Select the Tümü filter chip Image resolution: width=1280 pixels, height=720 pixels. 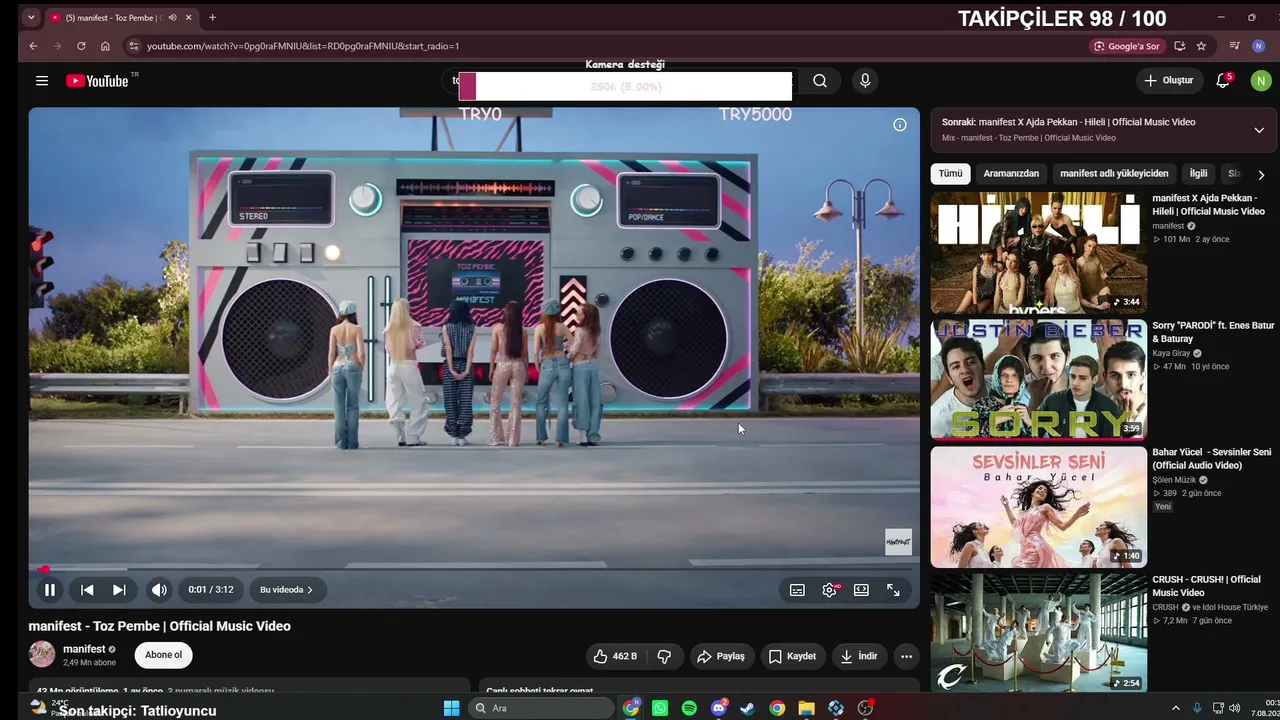coord(950,174)
